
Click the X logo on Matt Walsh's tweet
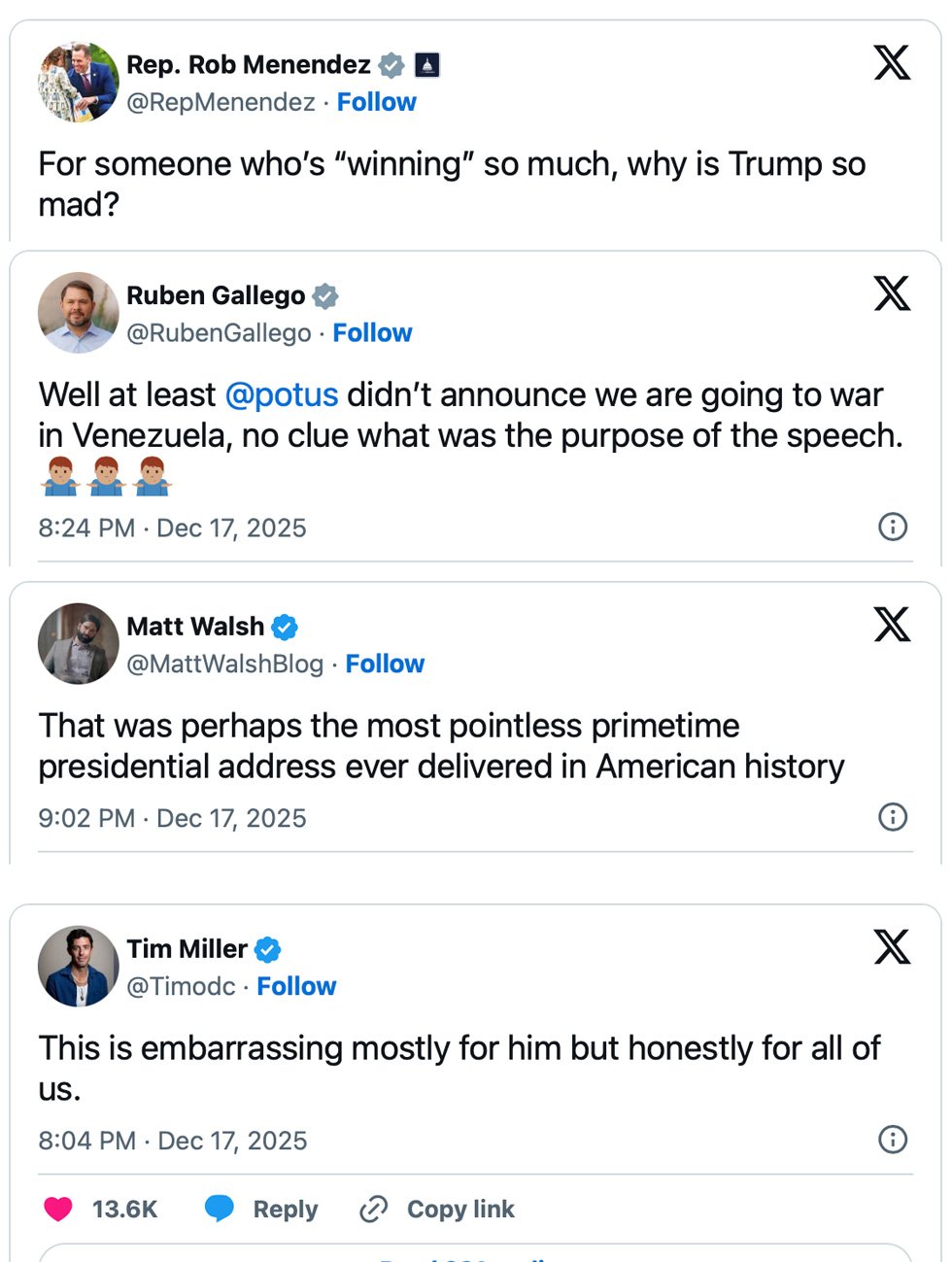[892, 625]
